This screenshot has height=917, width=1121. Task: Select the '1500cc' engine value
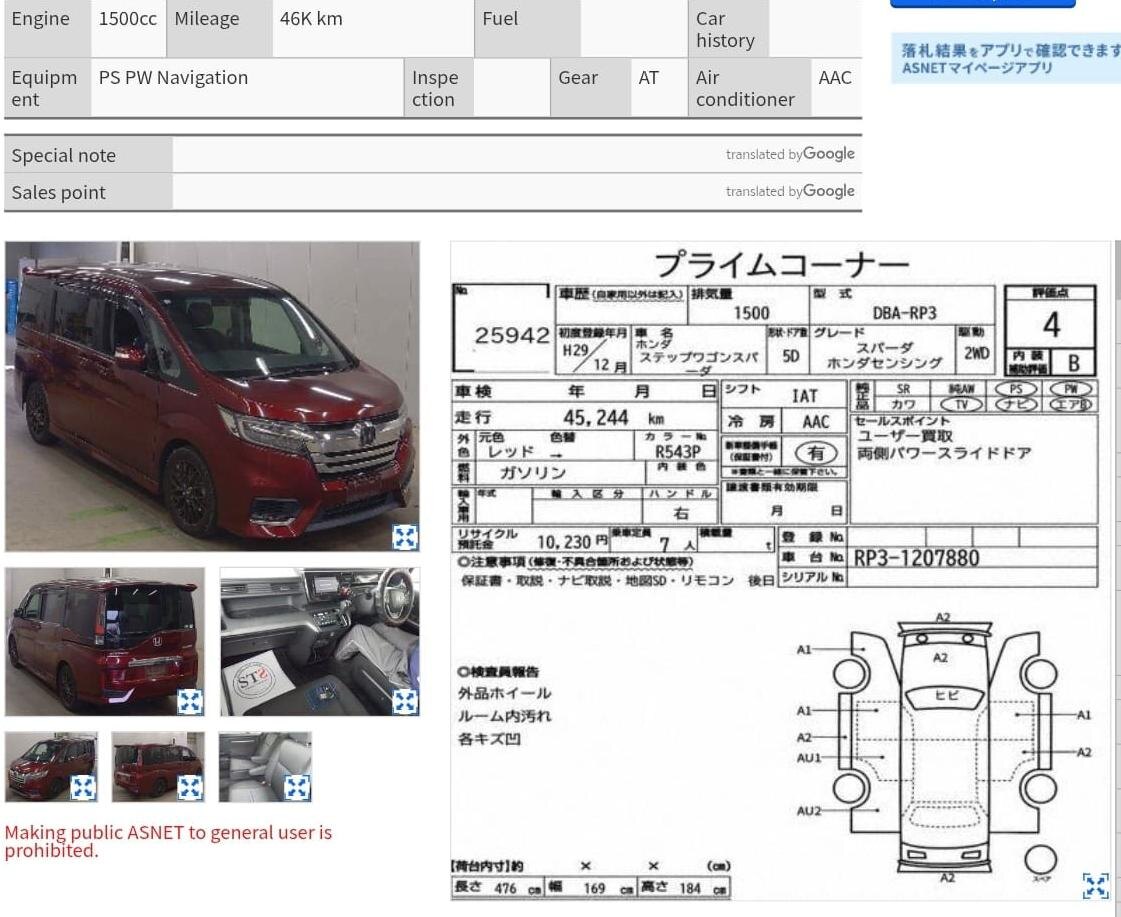(x=127, y=19)
